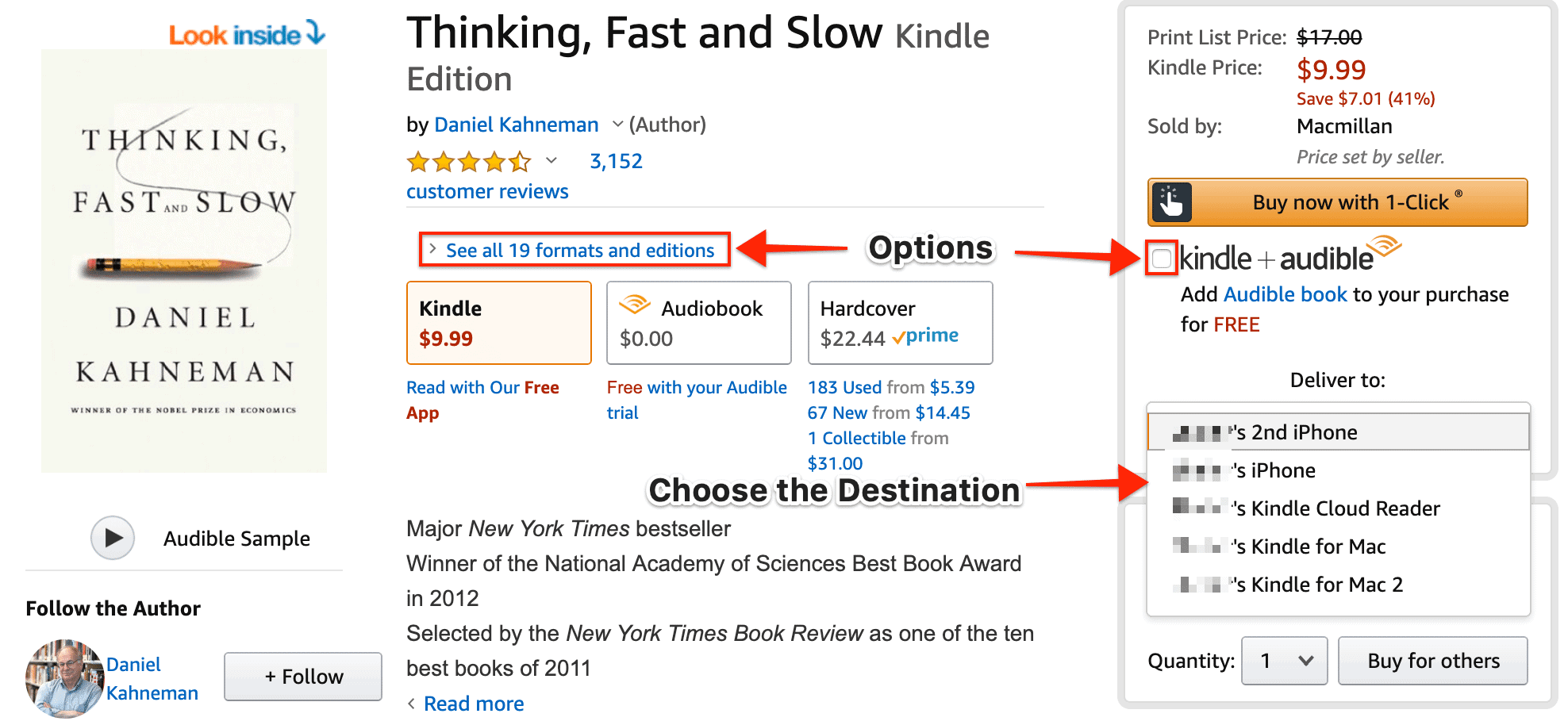
Task: Open the Quantity dropdown
Action: click(x=1284, y=661)
